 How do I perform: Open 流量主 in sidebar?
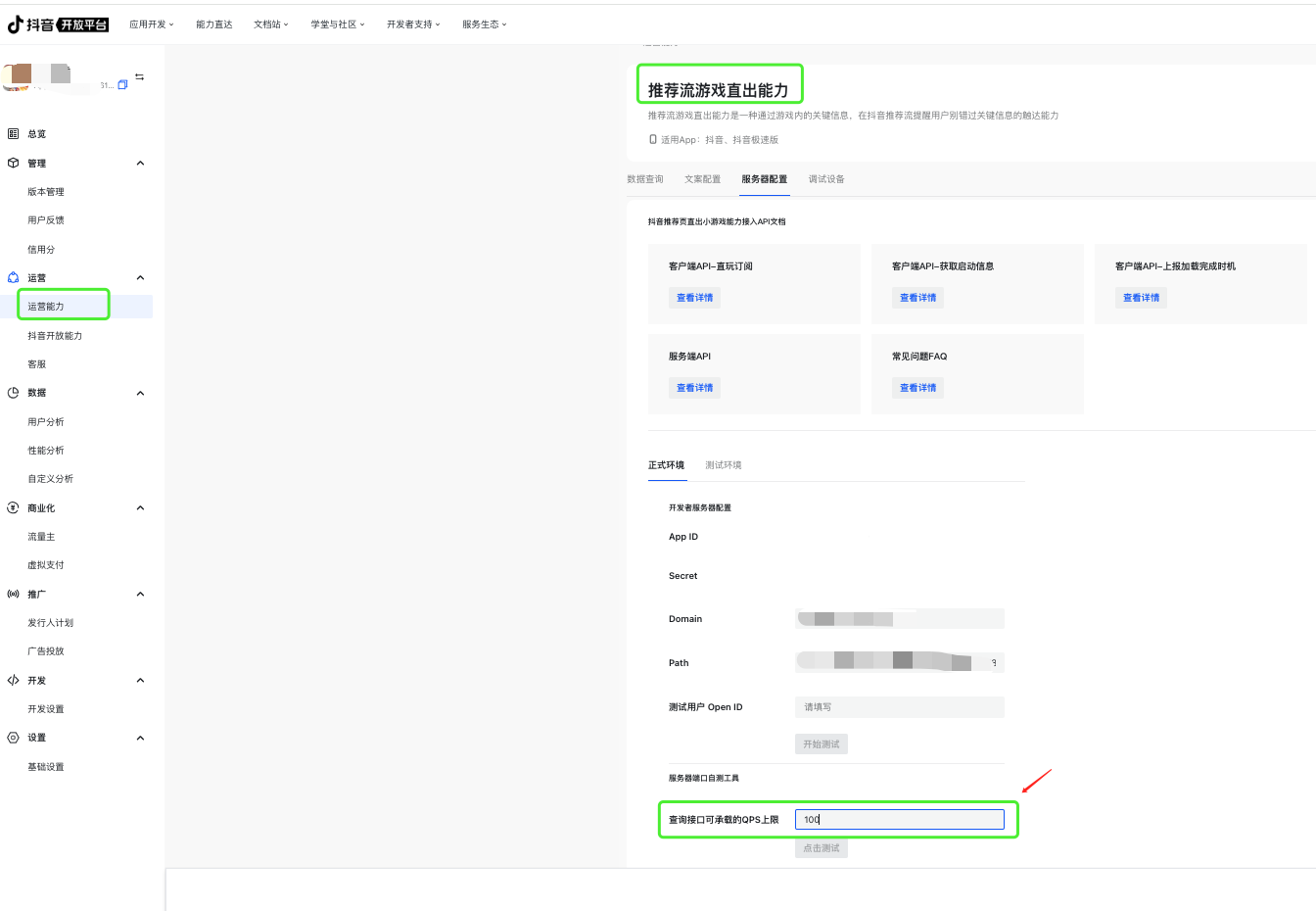(x=41, y=537)
